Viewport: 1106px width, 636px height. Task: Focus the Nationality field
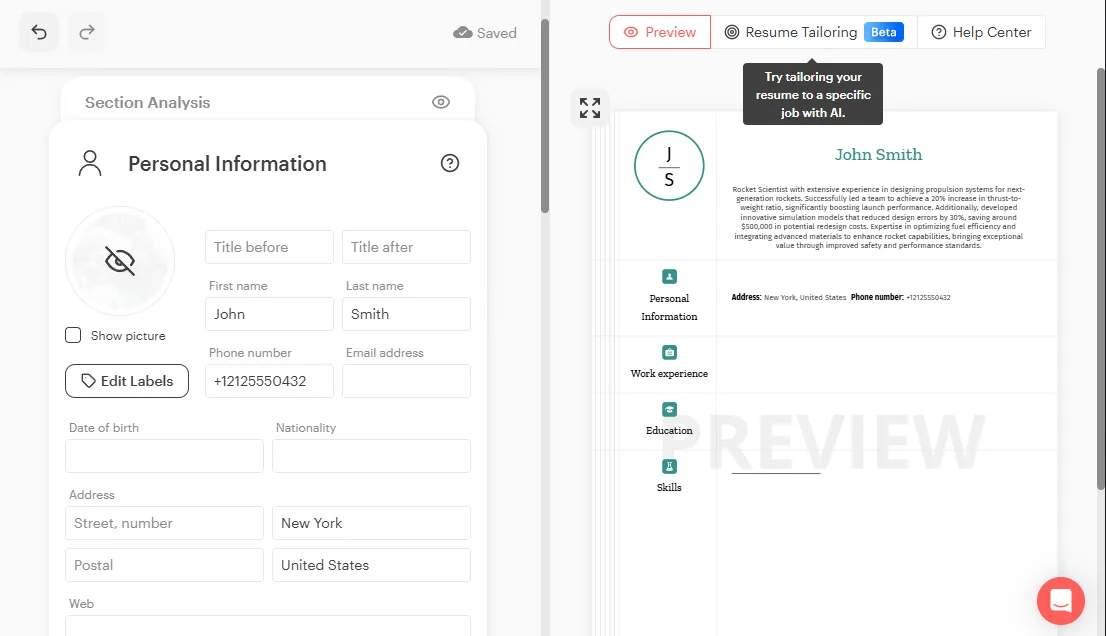click(x=372, y=456)
